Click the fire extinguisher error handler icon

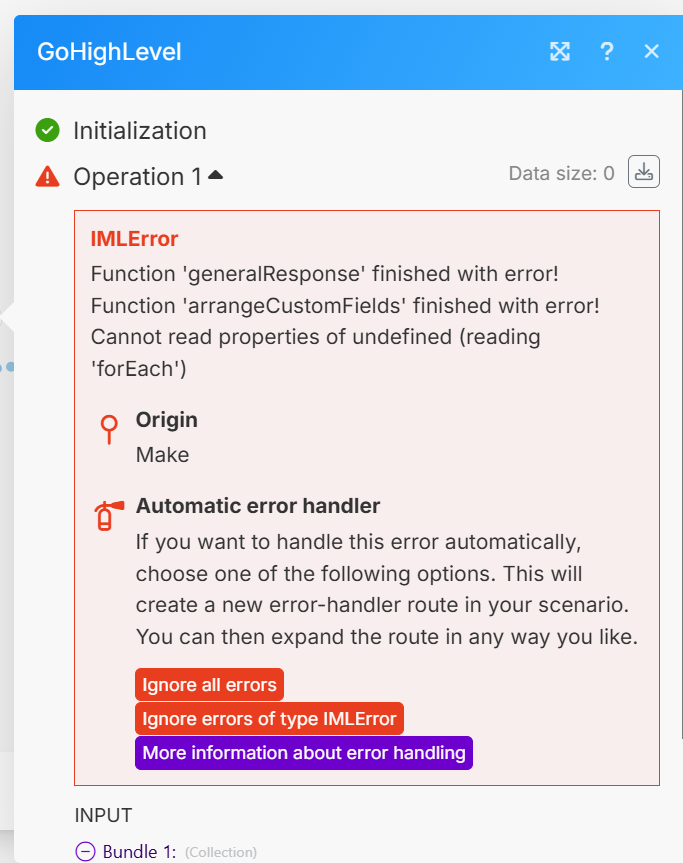(106, 515)
